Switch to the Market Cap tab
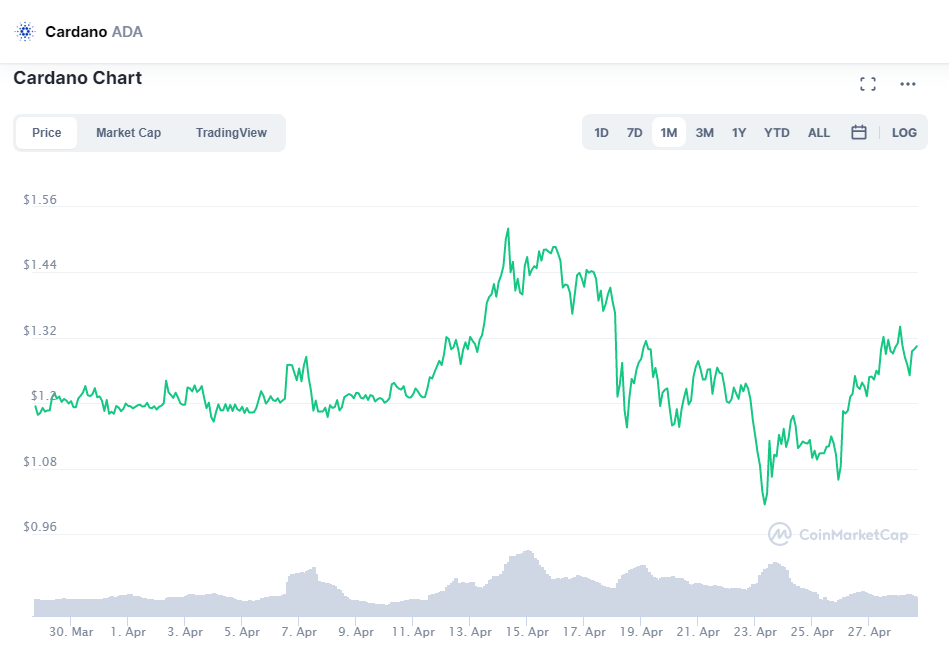This screenshot has height=652, width=949. pyautogui.click(x=128, y=133)
